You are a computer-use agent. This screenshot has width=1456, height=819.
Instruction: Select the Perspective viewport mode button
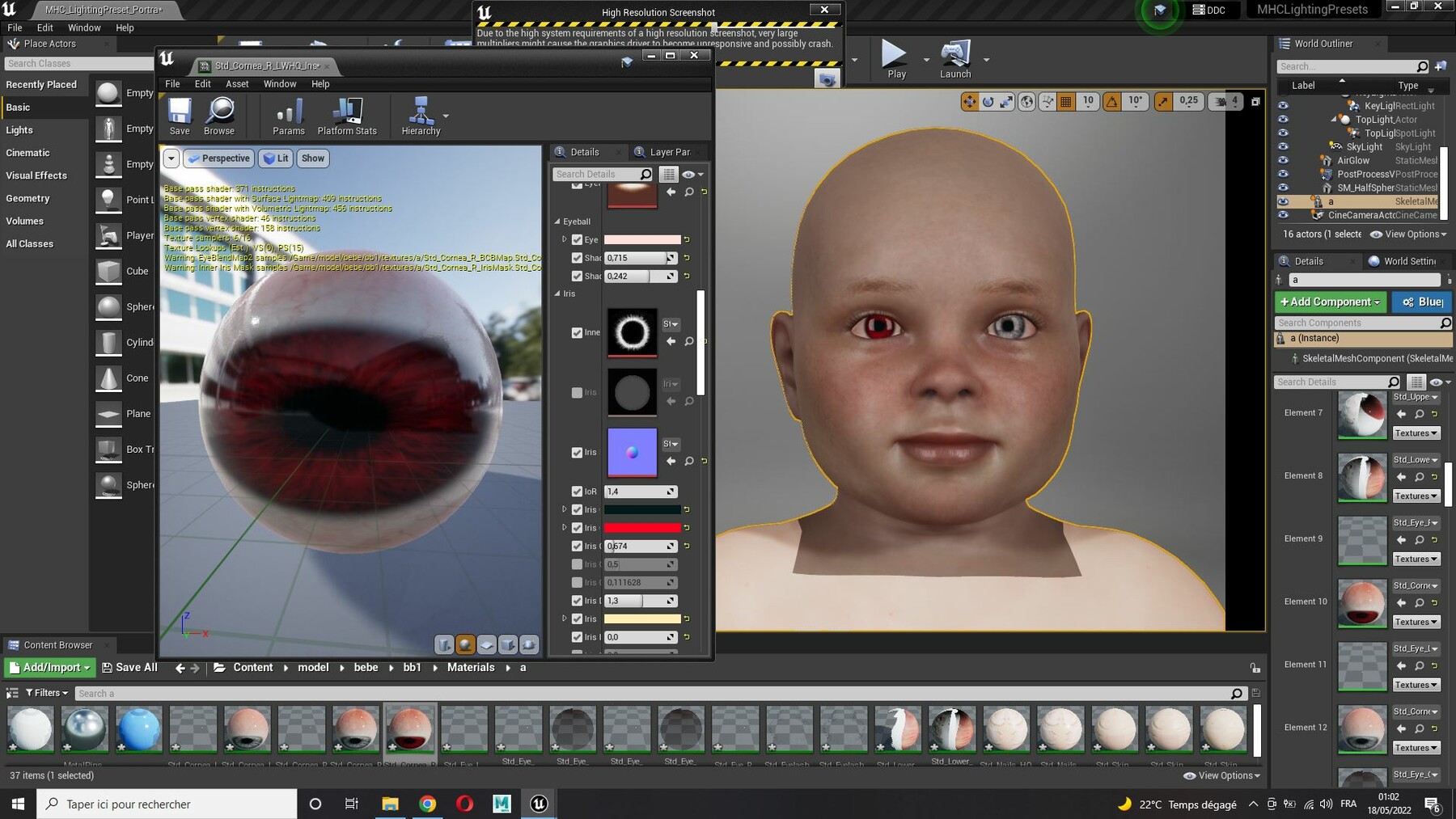tap(218, 158)
